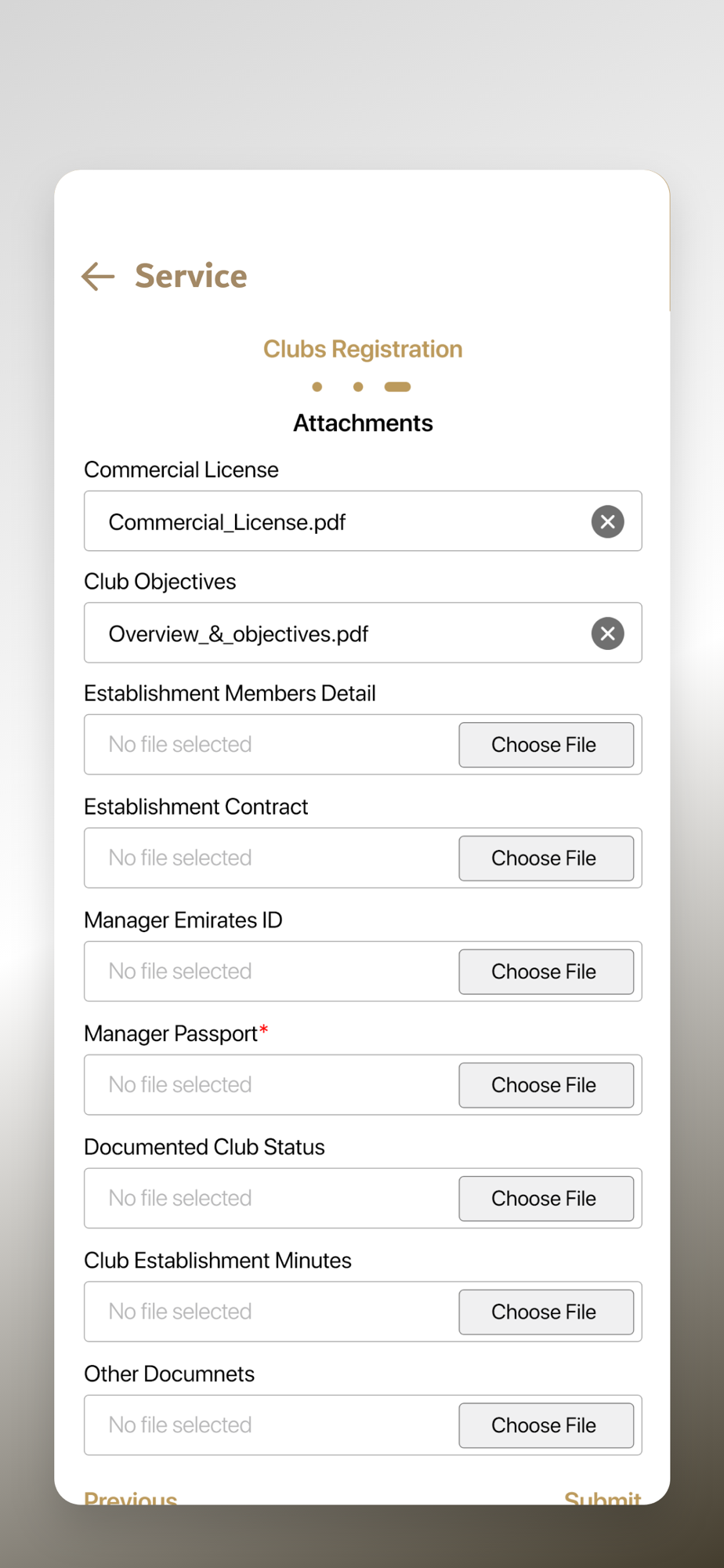Choose file for Establishment Members Detail
724x1568 pixels.
coord(546,745)
